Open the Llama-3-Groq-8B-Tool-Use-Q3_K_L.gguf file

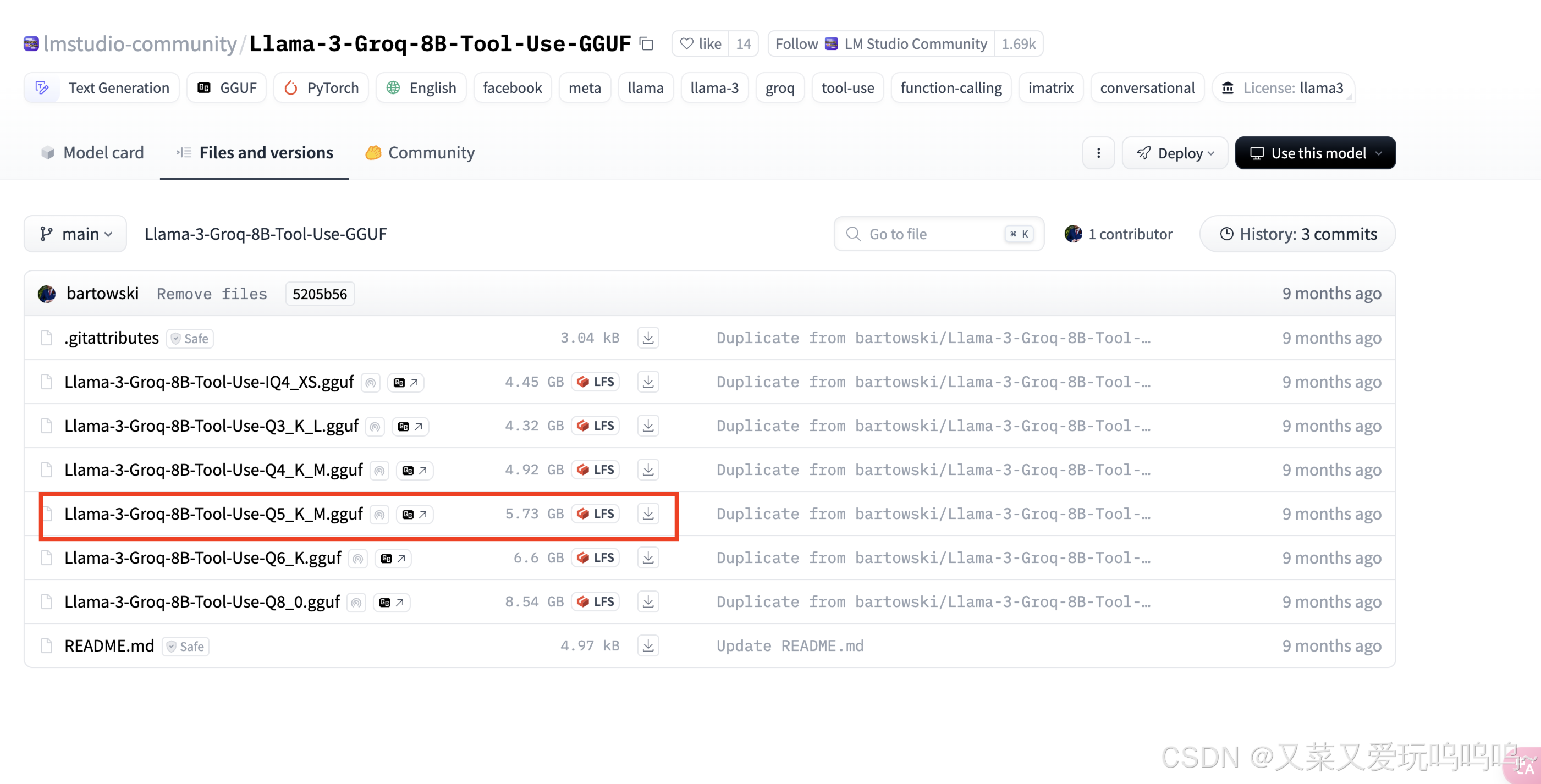(211, 426)
